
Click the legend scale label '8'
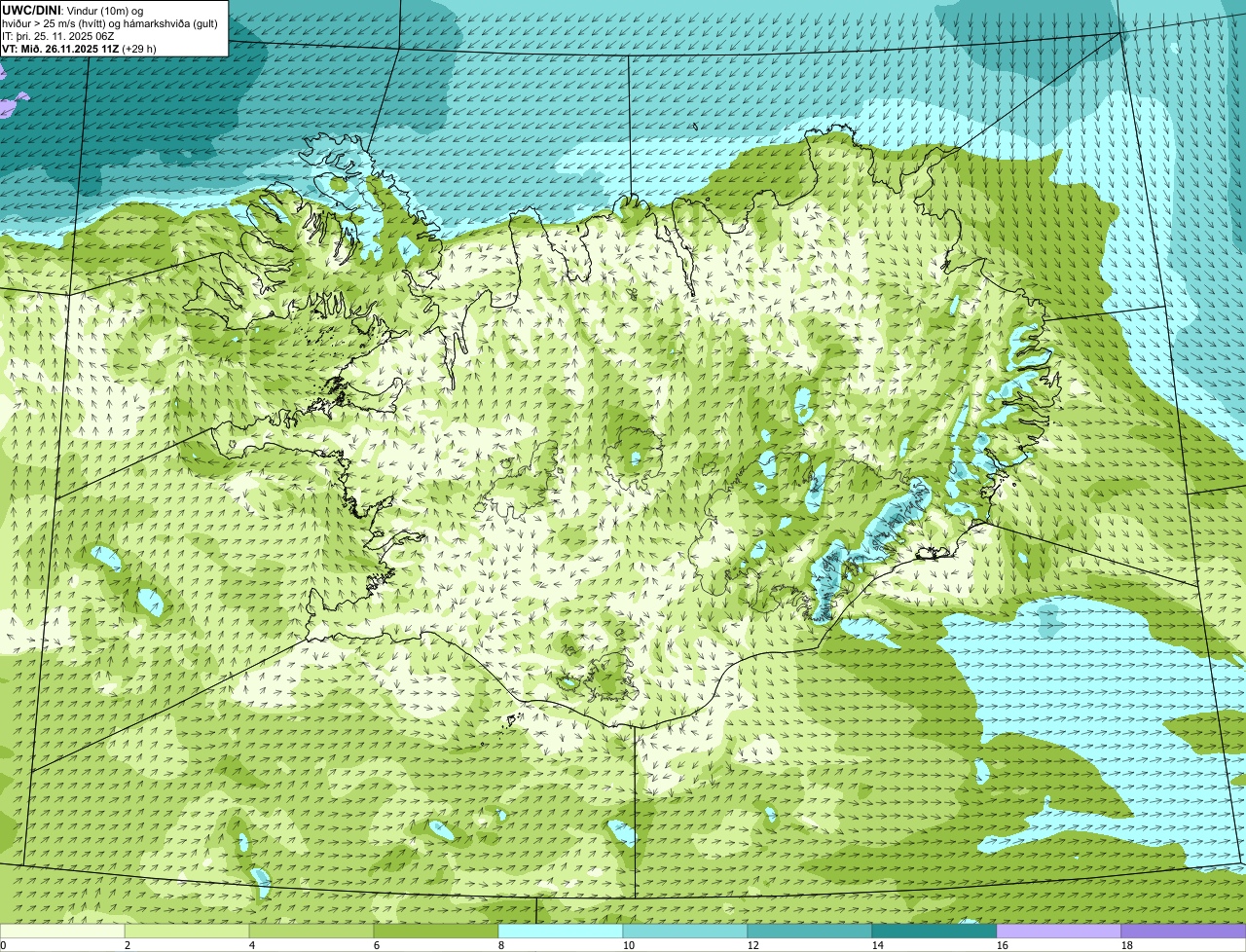[501, 945]
